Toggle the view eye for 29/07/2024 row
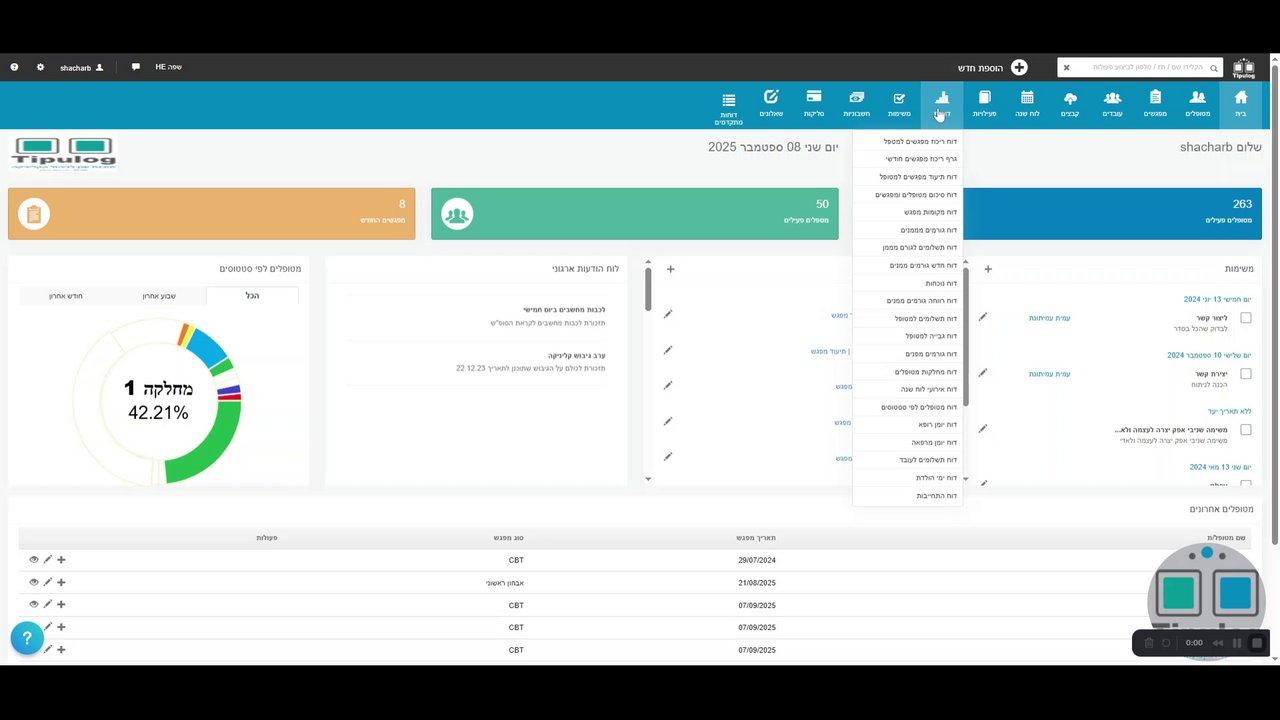 (x=33, y=560)
